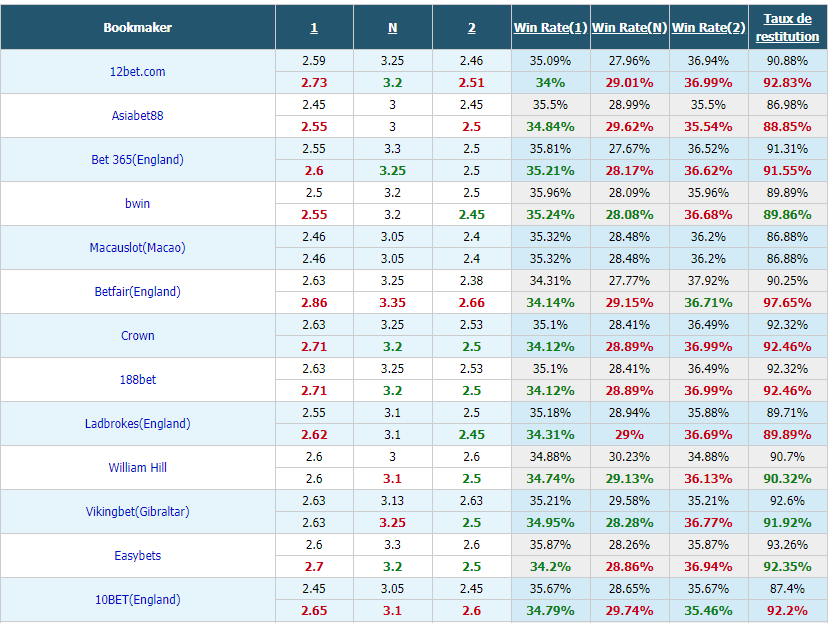Click the Crown bookmaker link
This screenshot has width=829, height=623.
[137, 335]
